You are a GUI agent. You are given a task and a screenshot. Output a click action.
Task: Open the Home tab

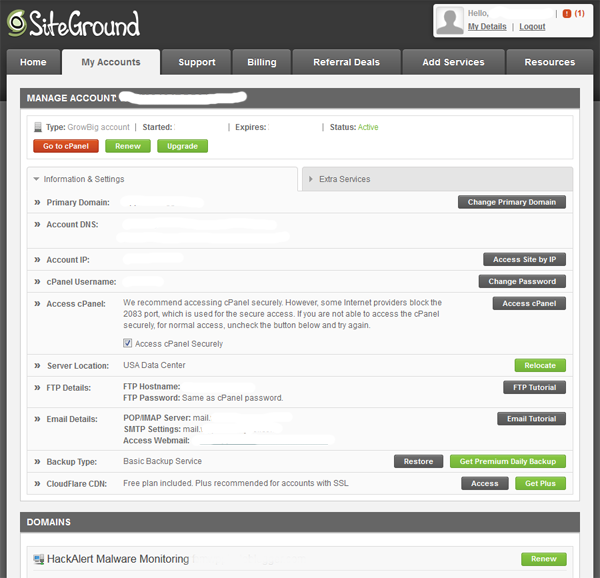pyautogui.click(x=33, y=62)
